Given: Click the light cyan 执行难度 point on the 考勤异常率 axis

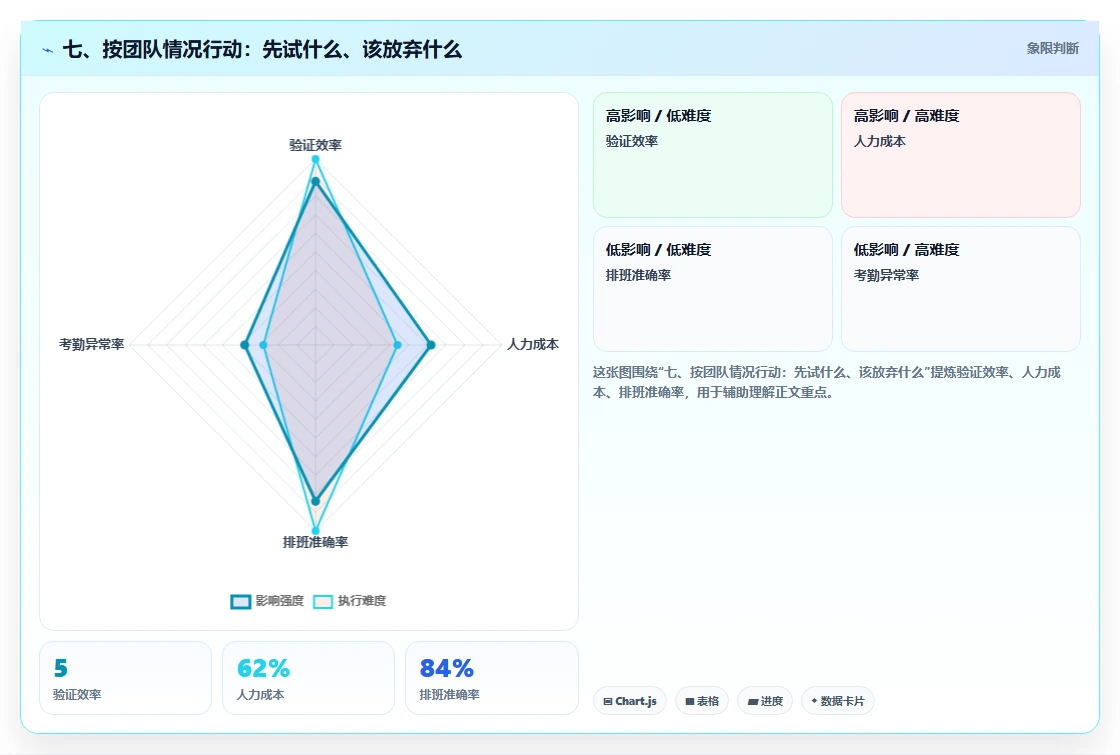Looking at the screenshot, I should click(264, 345).
